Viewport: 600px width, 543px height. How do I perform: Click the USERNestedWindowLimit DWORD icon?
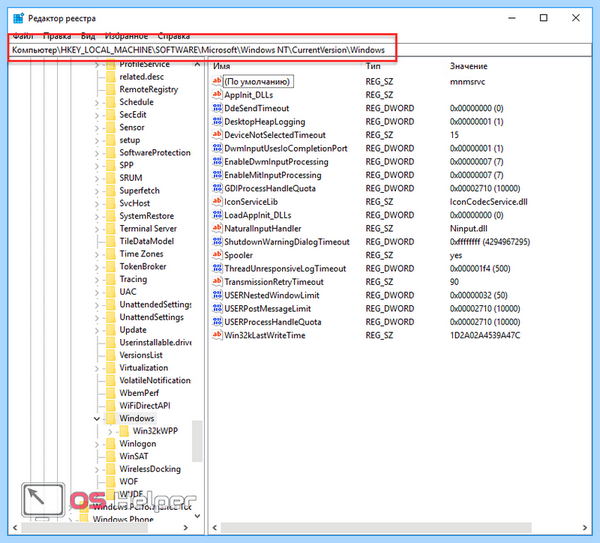click(x=217, y=295)
